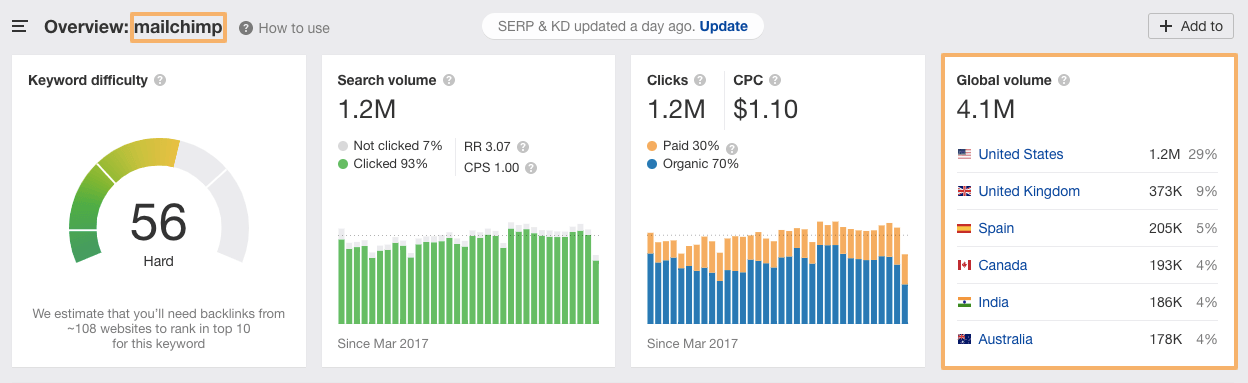Click the gray Not clicked legend dot

[344, 146]
